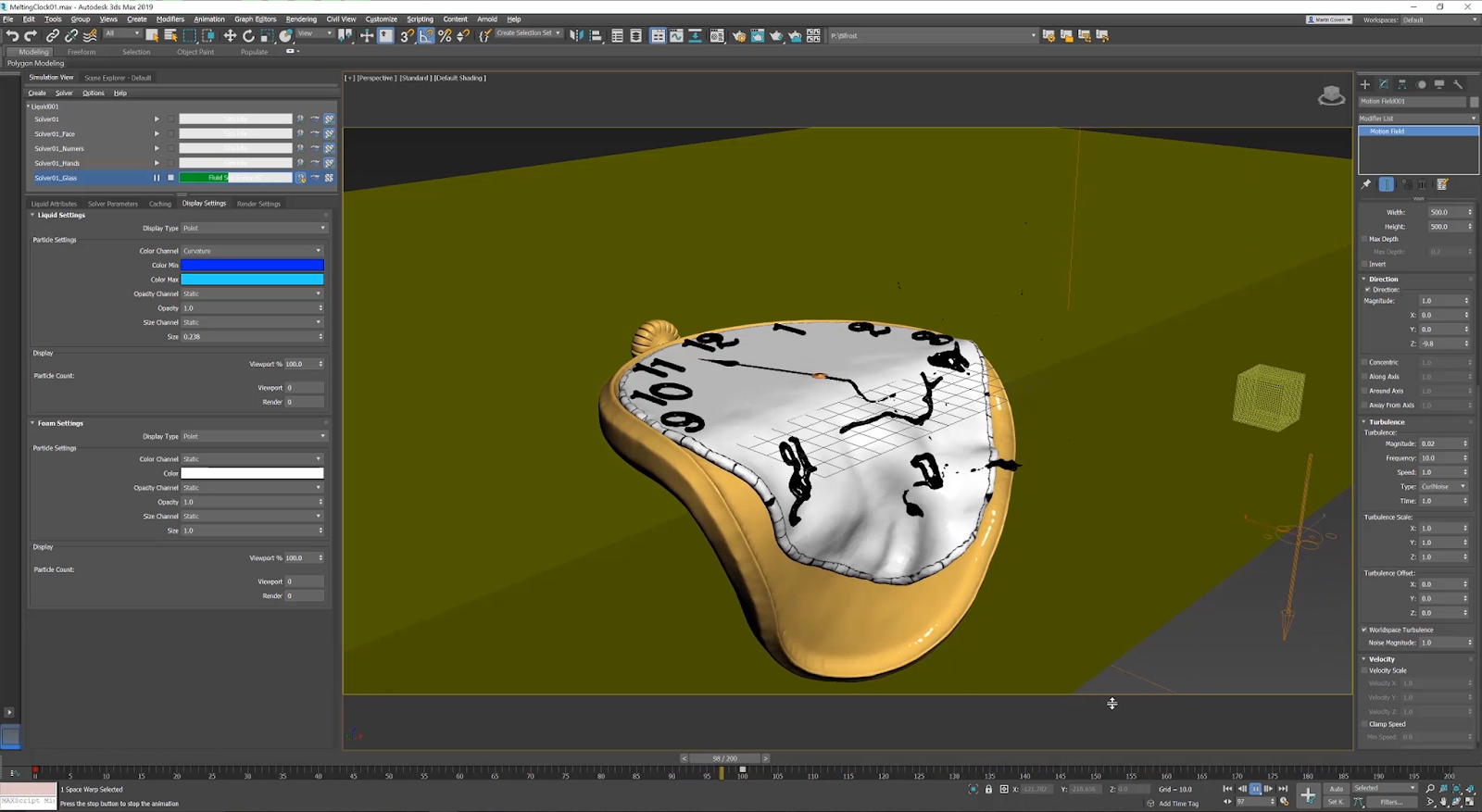Image resolution: width=1482 pixels, height=812 pixels.
Task: Click the liquid particle Size input field
Action: pos(250,337)
